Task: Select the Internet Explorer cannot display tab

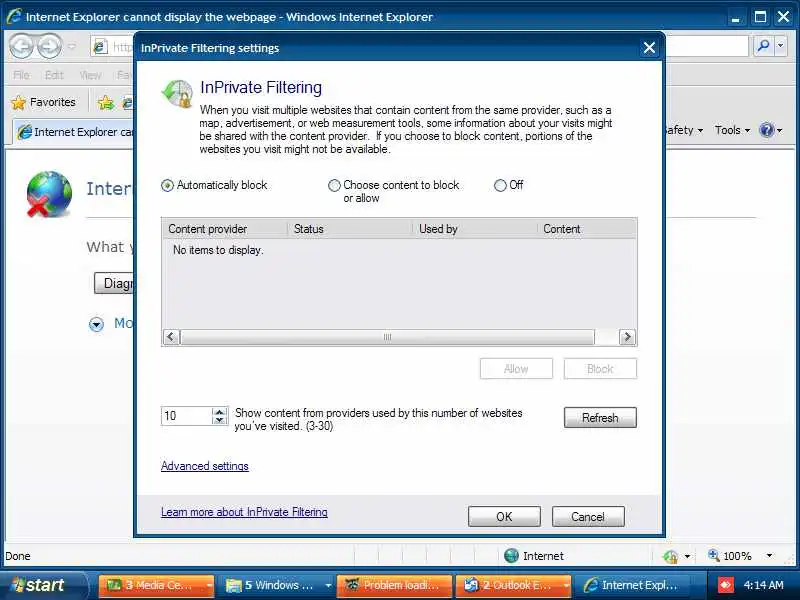Action: click(x=74, y=132)
